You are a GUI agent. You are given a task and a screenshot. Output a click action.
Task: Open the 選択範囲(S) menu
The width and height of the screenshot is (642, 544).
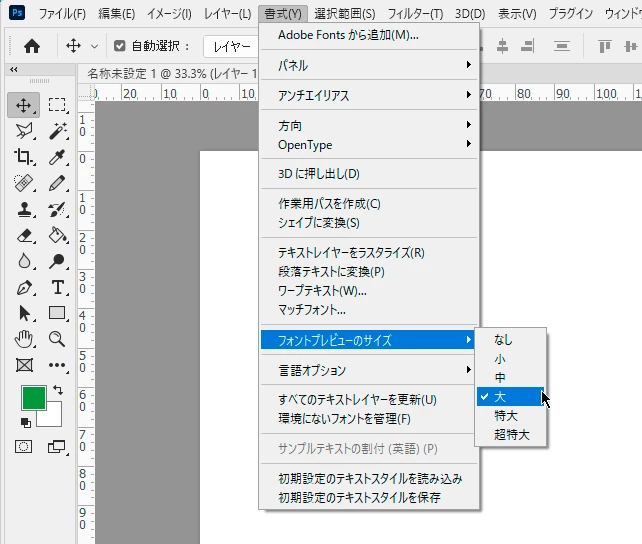(344, 14)
